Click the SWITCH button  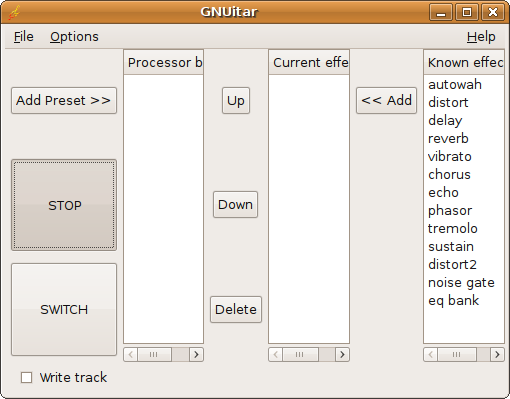tap(64, 309)
